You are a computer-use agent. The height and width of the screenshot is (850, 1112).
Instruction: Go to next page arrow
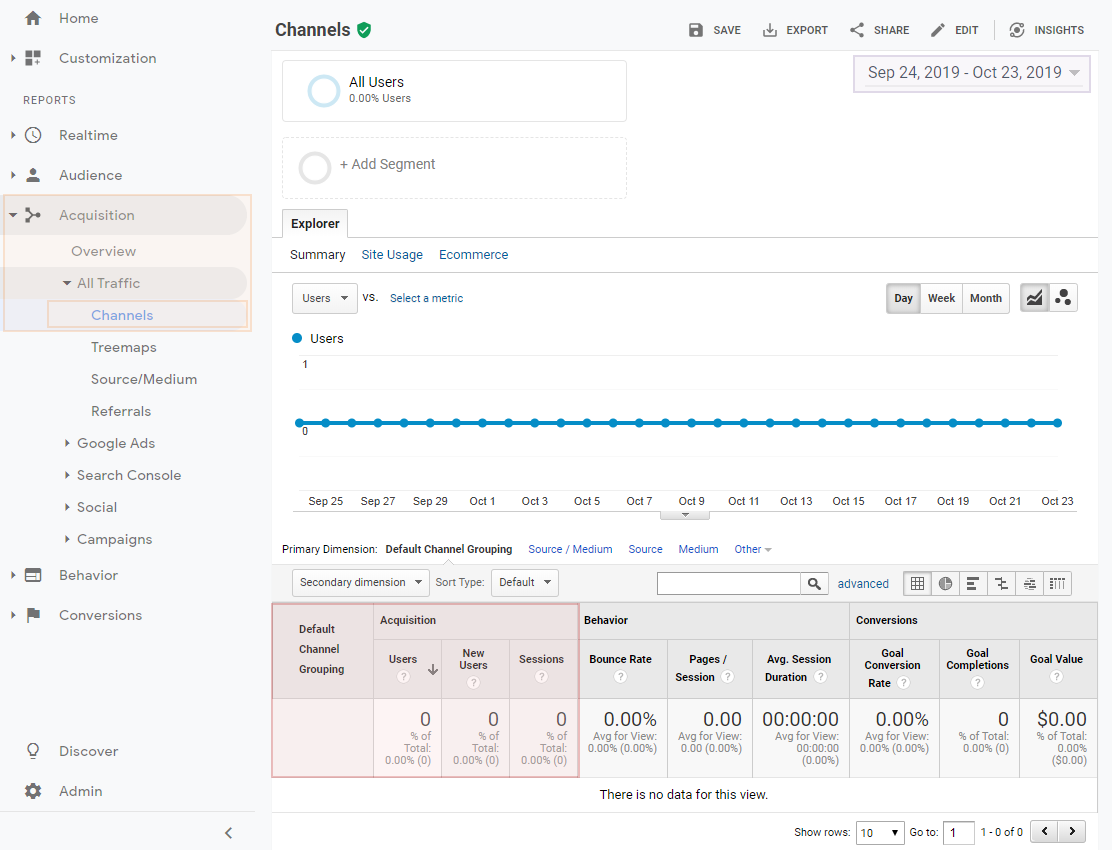[x=1072, y=831]
